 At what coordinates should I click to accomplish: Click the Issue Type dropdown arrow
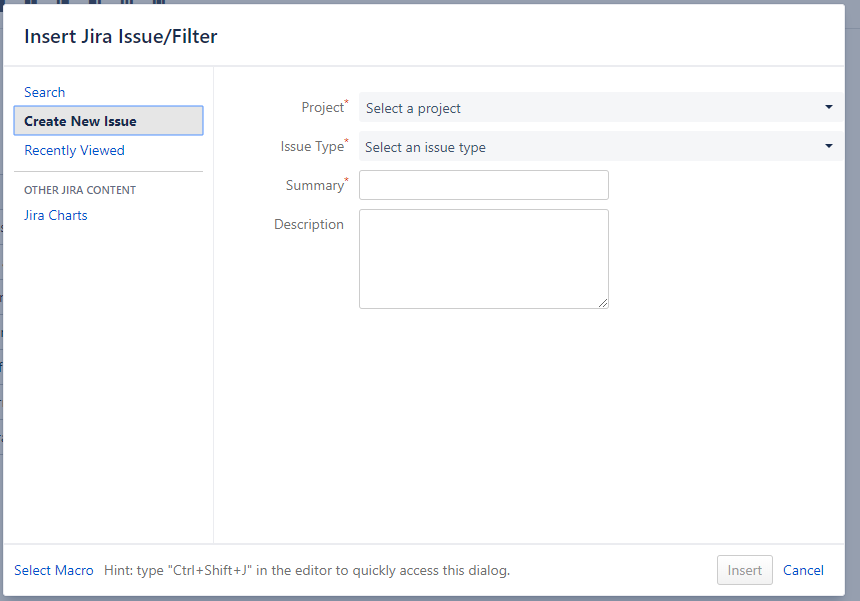tap(829, 146)
